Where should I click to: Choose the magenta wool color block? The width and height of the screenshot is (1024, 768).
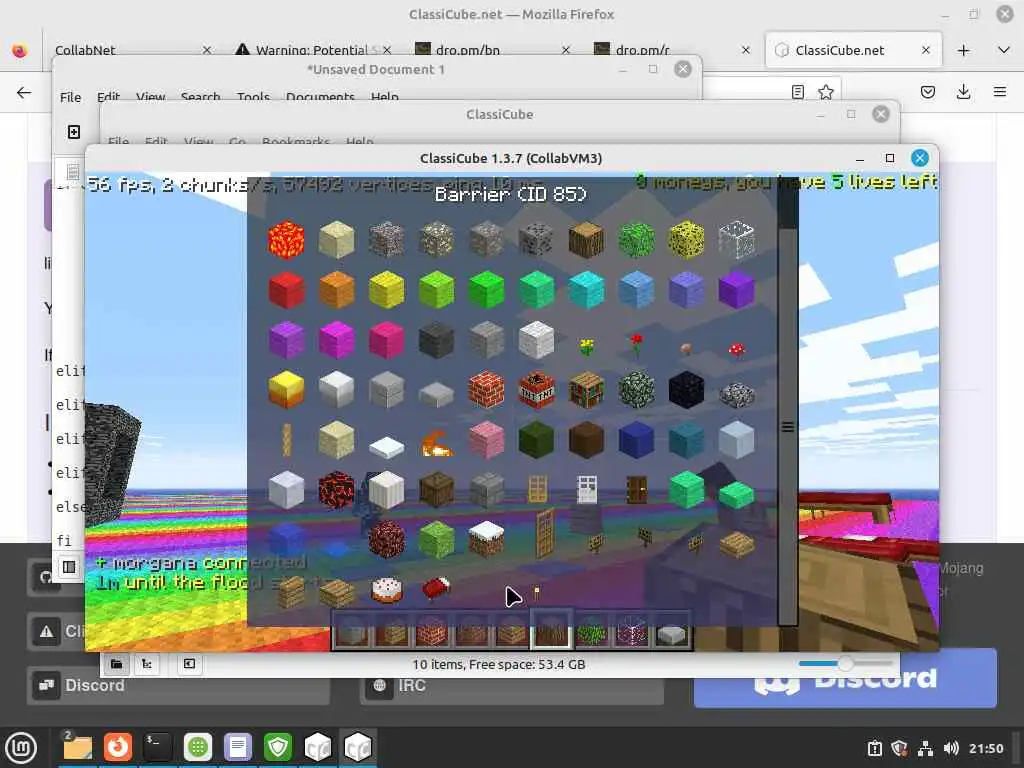(336, 340)
